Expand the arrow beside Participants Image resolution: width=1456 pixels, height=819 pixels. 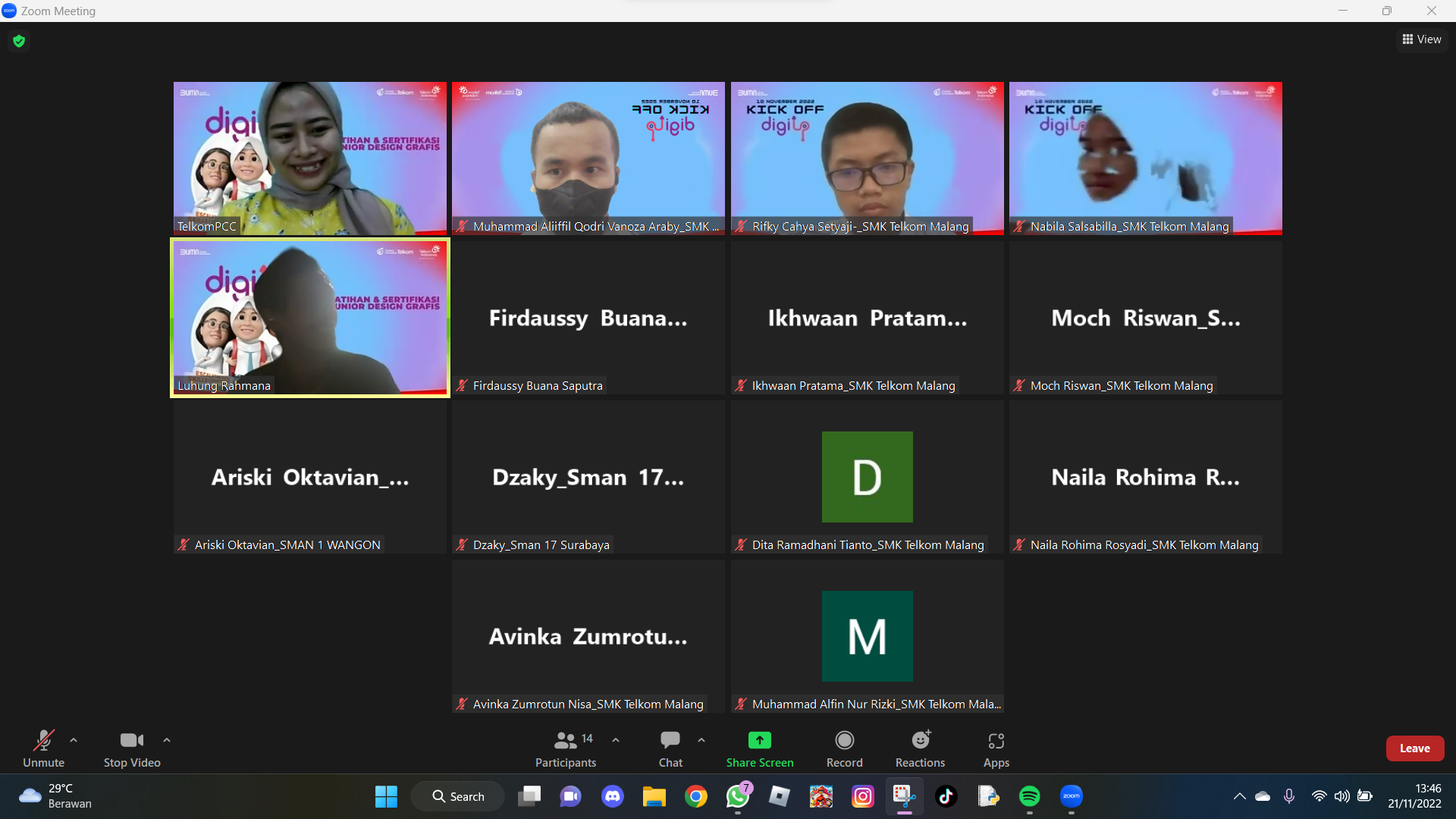(x=616, y=740)
